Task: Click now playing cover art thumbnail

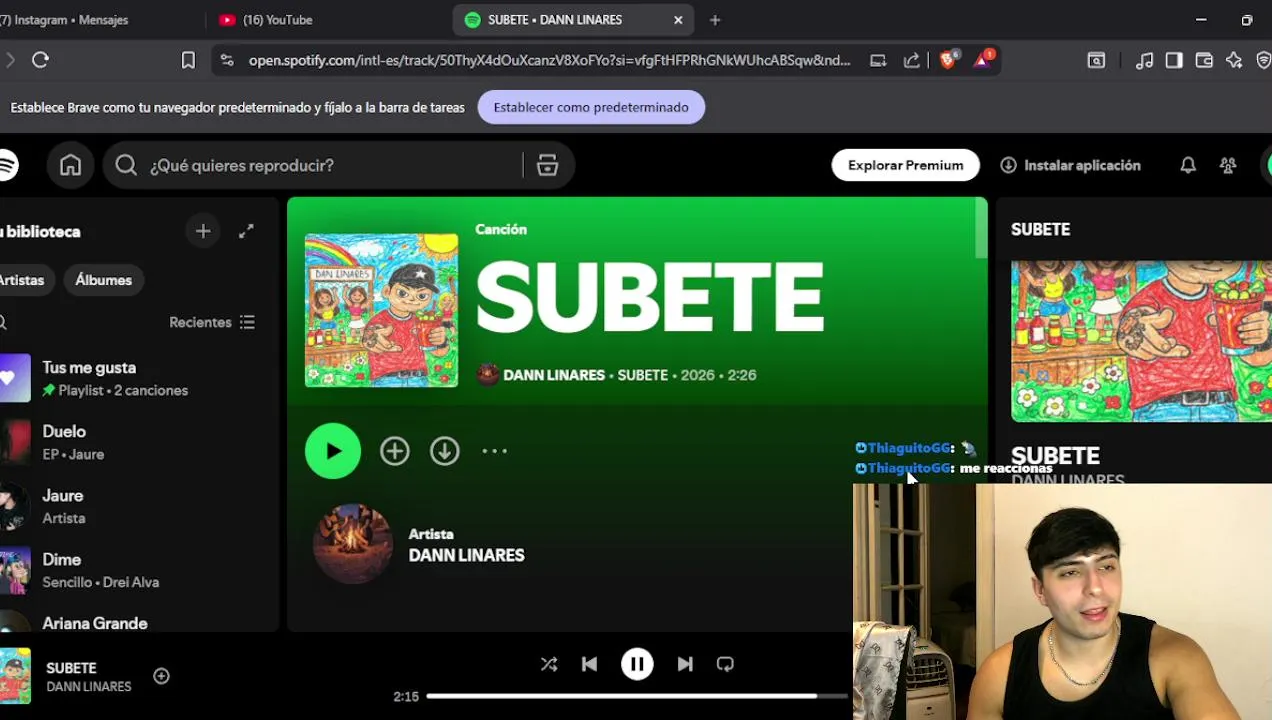Action: tap(15, 676)
